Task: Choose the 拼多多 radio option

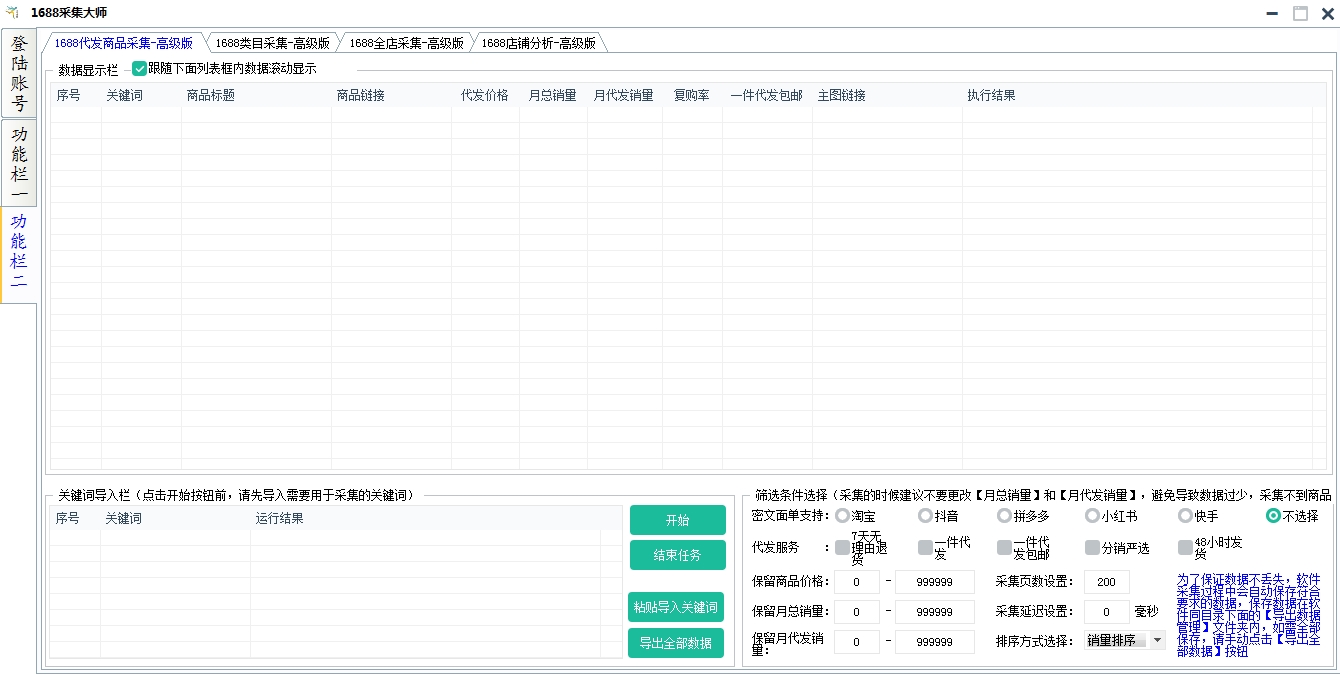Action: click(1005, 516)
